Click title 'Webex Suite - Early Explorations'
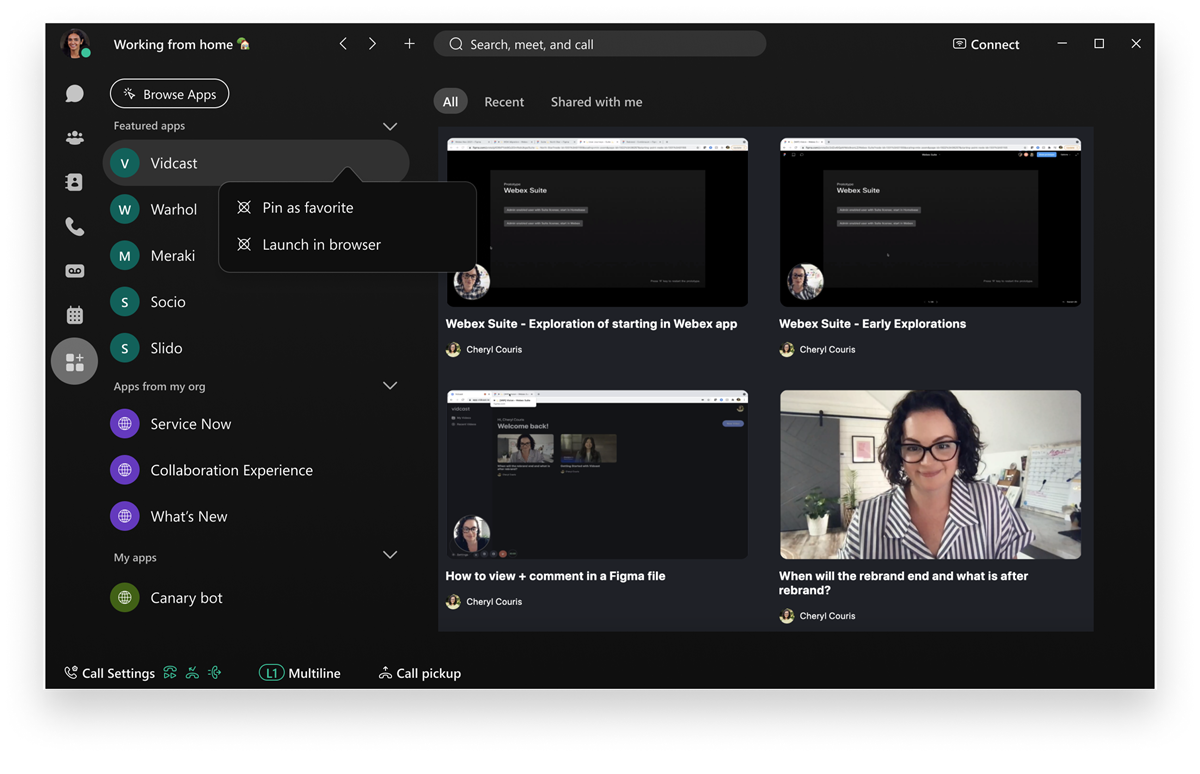Viewport: 1200px width, 774px height. (872, 324)
